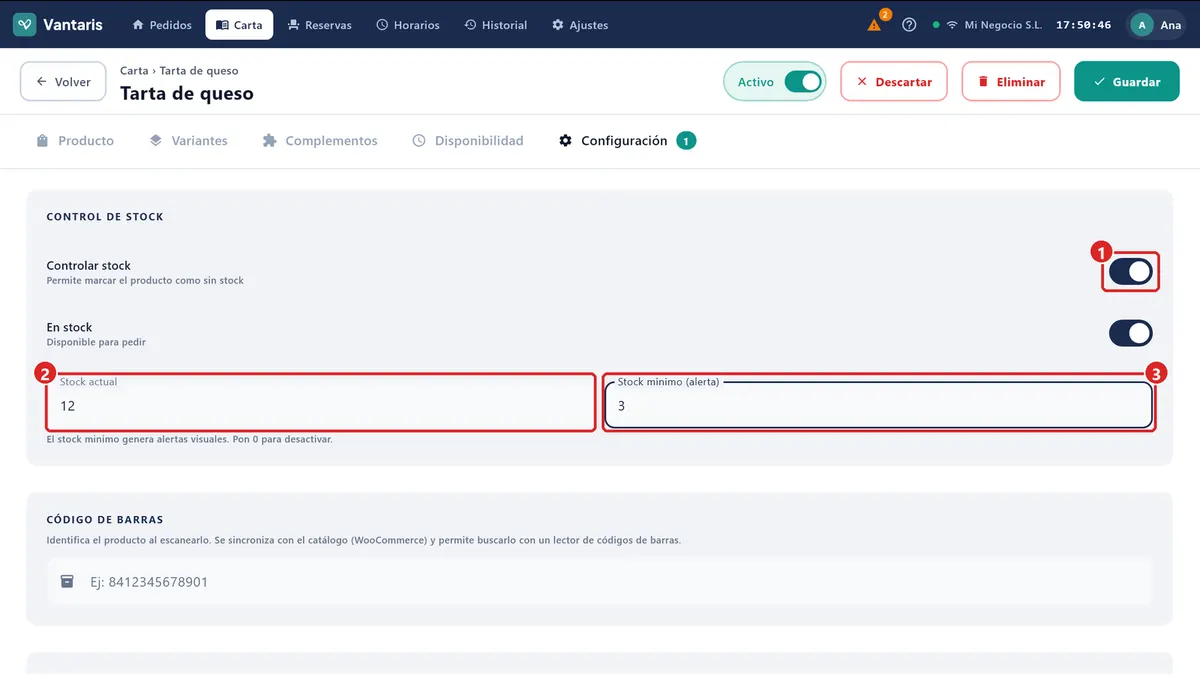The width and height of the screenshot is (1200, 692).
Task: Select the Configuración tab
Action: (x=625, y=141)
